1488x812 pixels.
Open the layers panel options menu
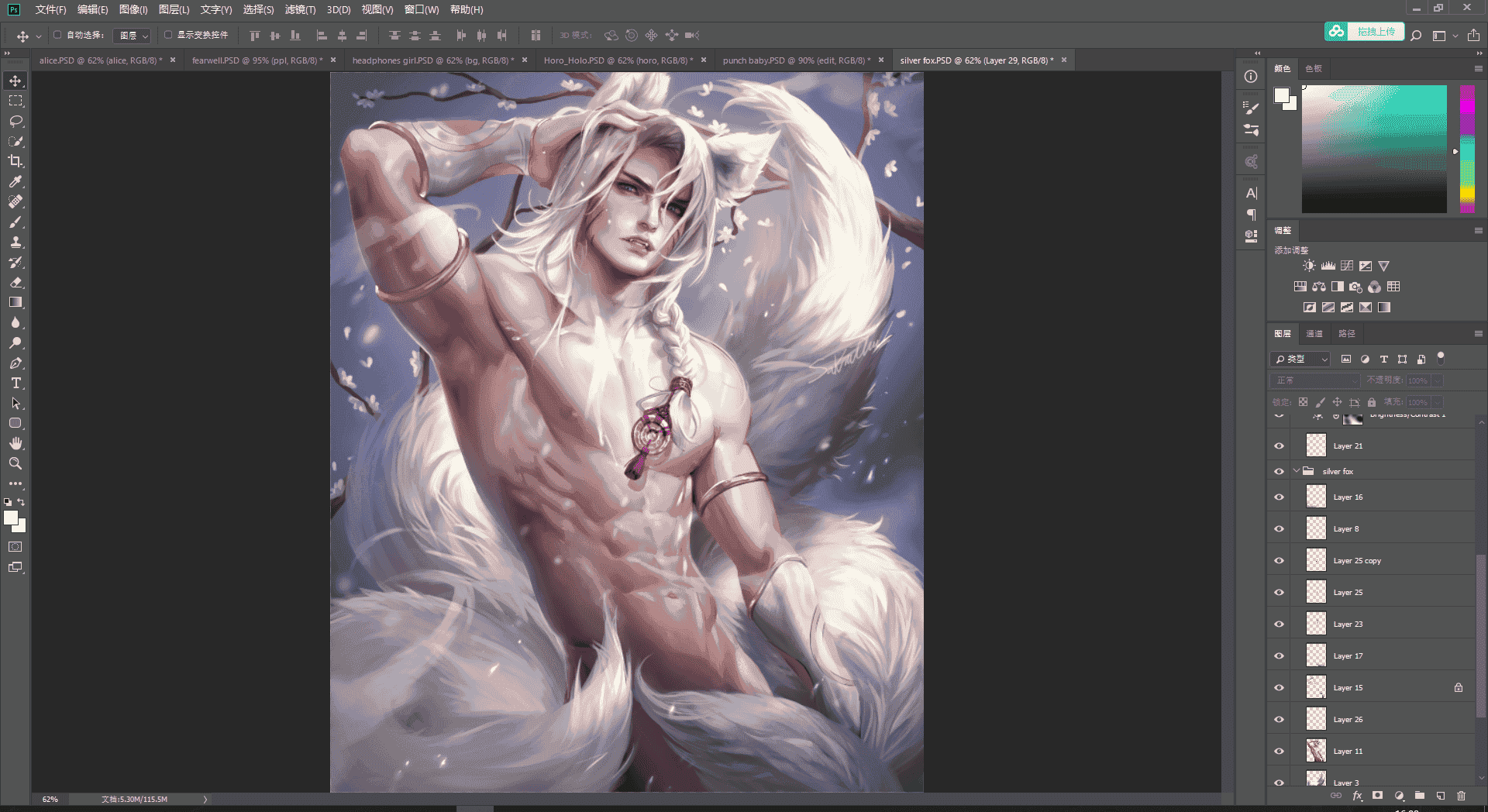pos(1478,333)
